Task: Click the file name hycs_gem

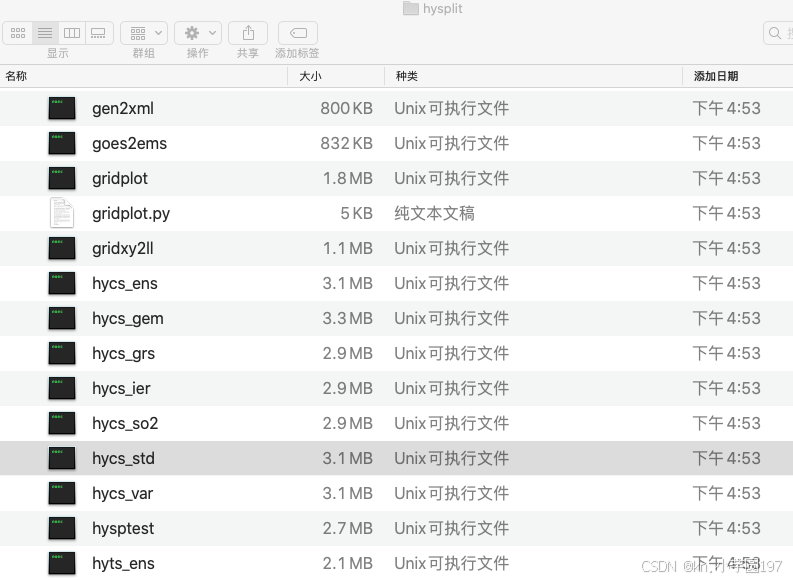Action: [x=128, y=319]
